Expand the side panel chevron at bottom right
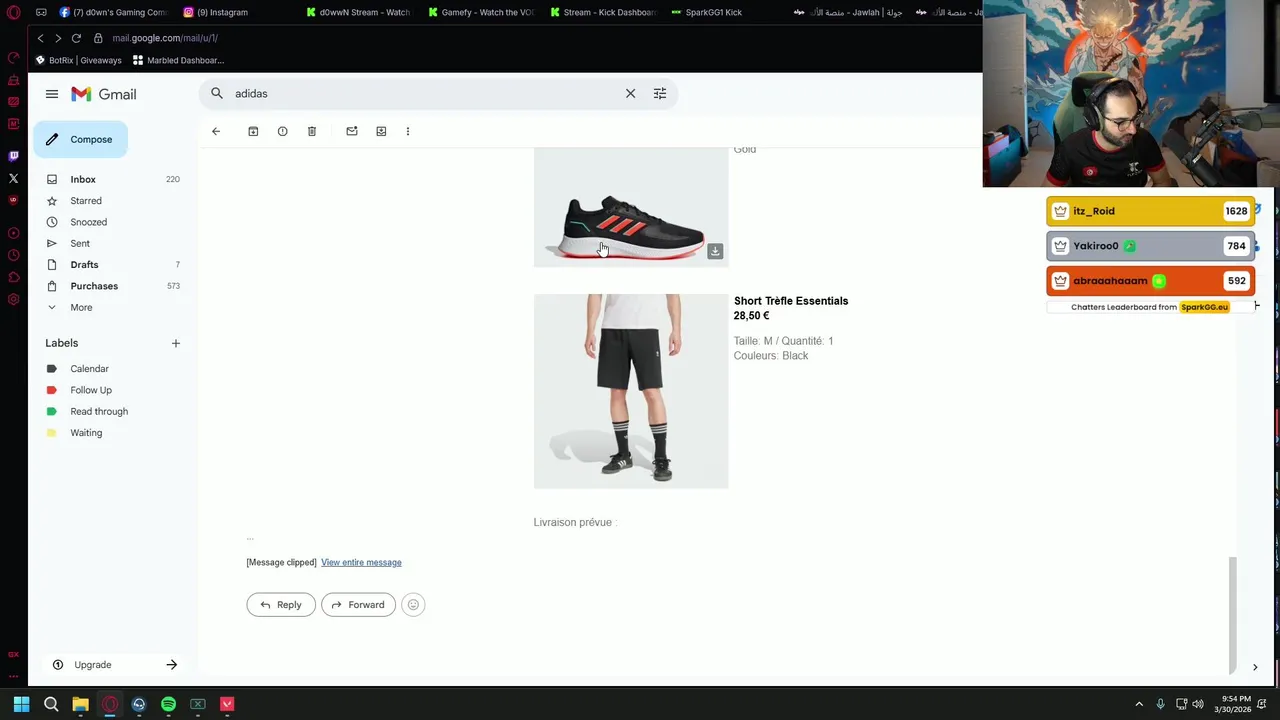 (1255, 667)
